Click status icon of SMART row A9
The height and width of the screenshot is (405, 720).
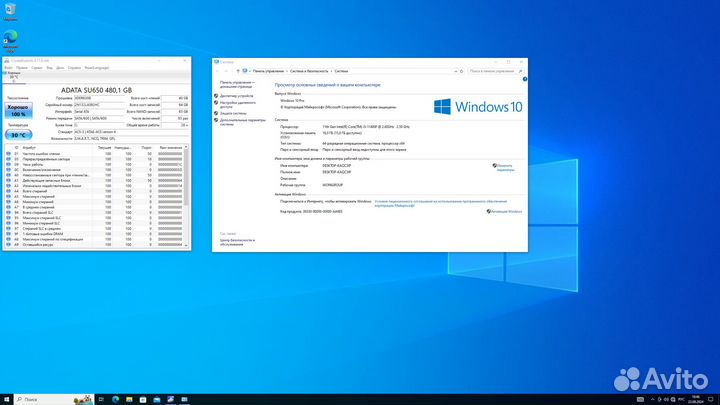(8, 245)
